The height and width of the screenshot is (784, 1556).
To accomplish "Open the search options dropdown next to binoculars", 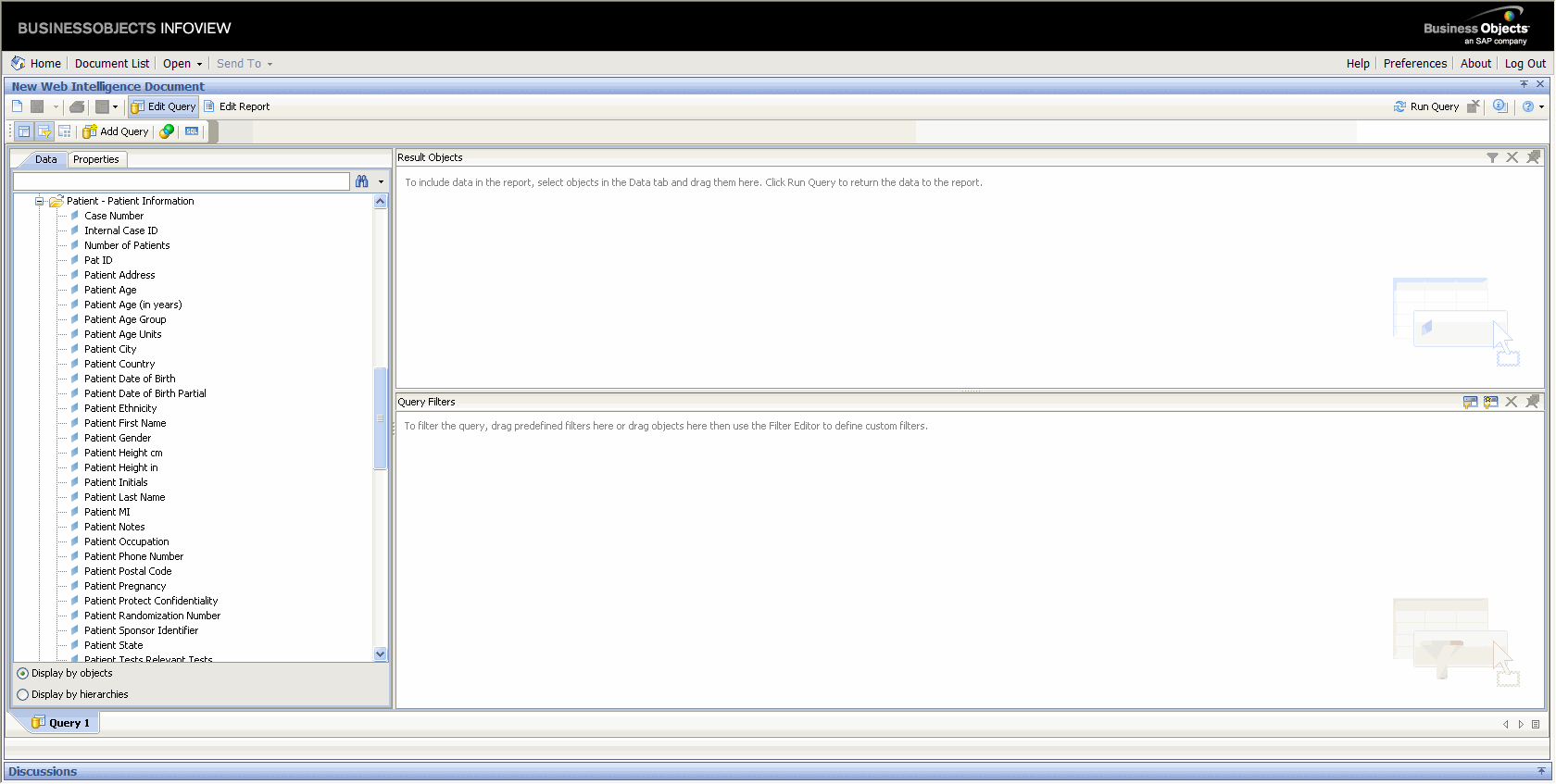I will click(x=381, y=182).
